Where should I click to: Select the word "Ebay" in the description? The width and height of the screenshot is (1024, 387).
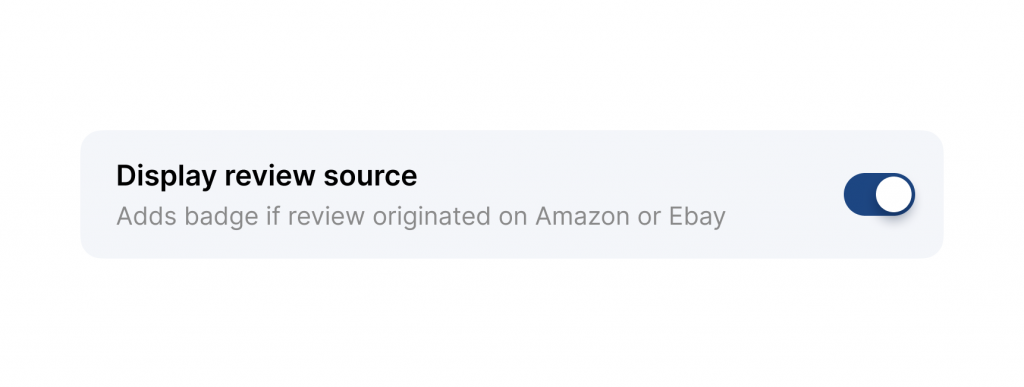click(697, 217)
